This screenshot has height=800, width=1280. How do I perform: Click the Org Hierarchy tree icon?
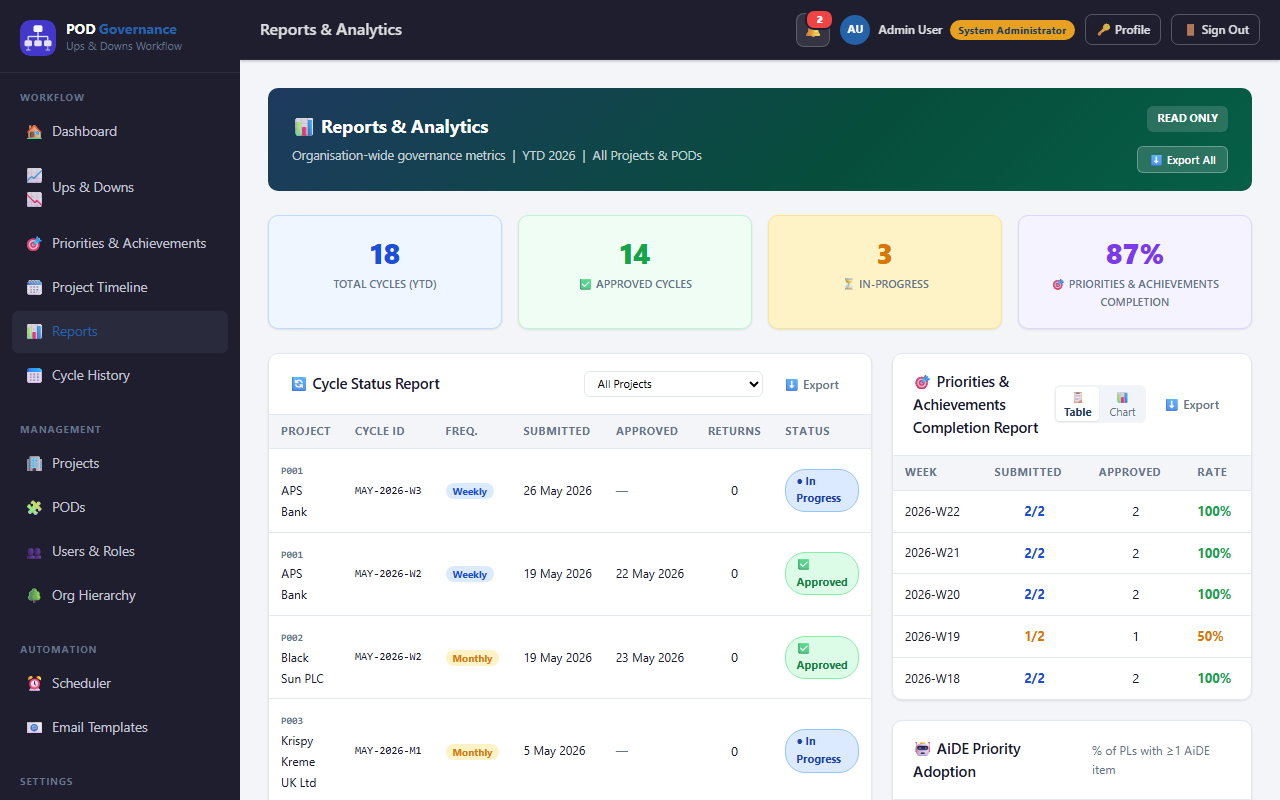tap(34, 595)
